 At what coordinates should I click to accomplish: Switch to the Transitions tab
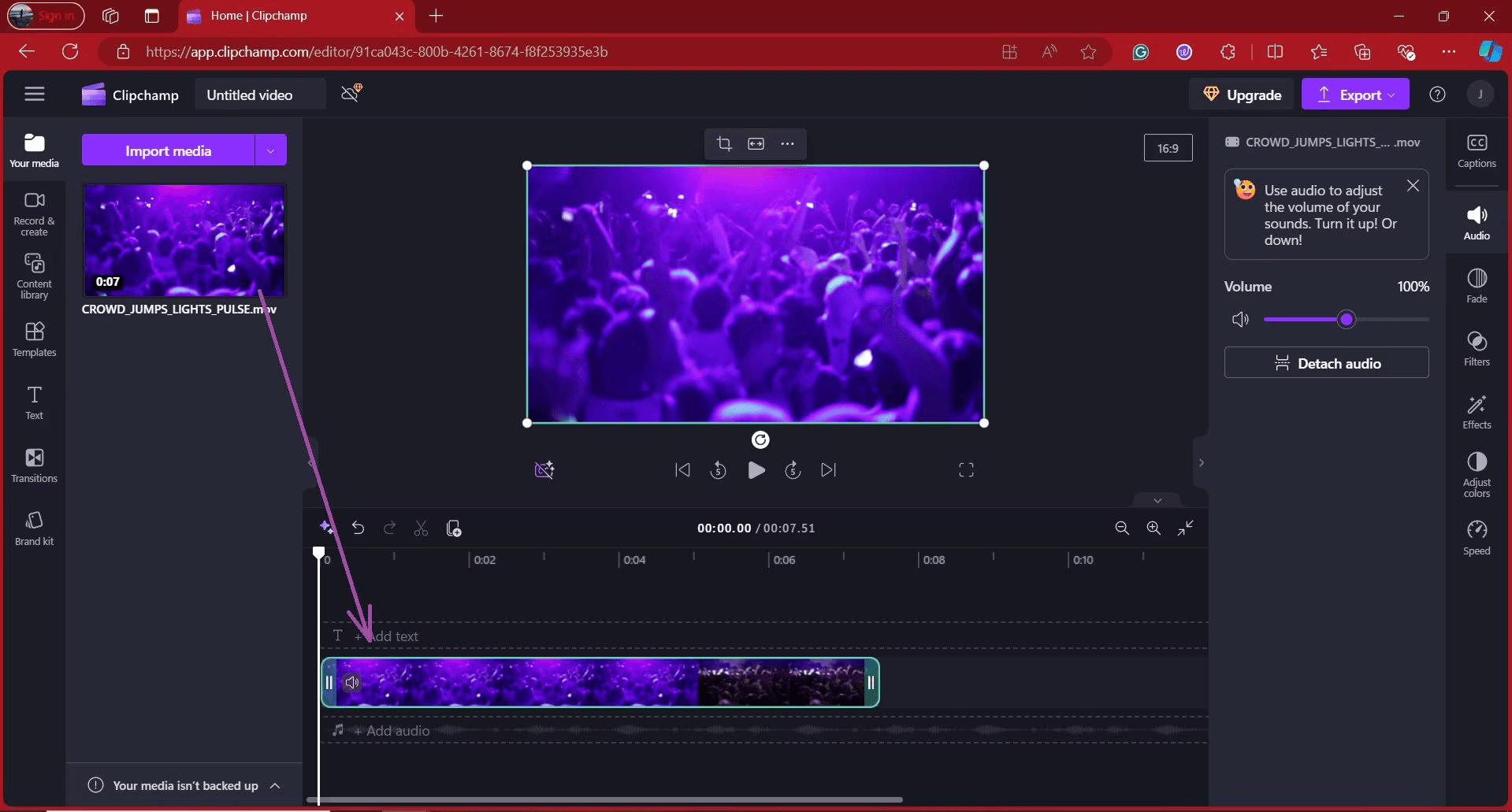pos(34,465)
